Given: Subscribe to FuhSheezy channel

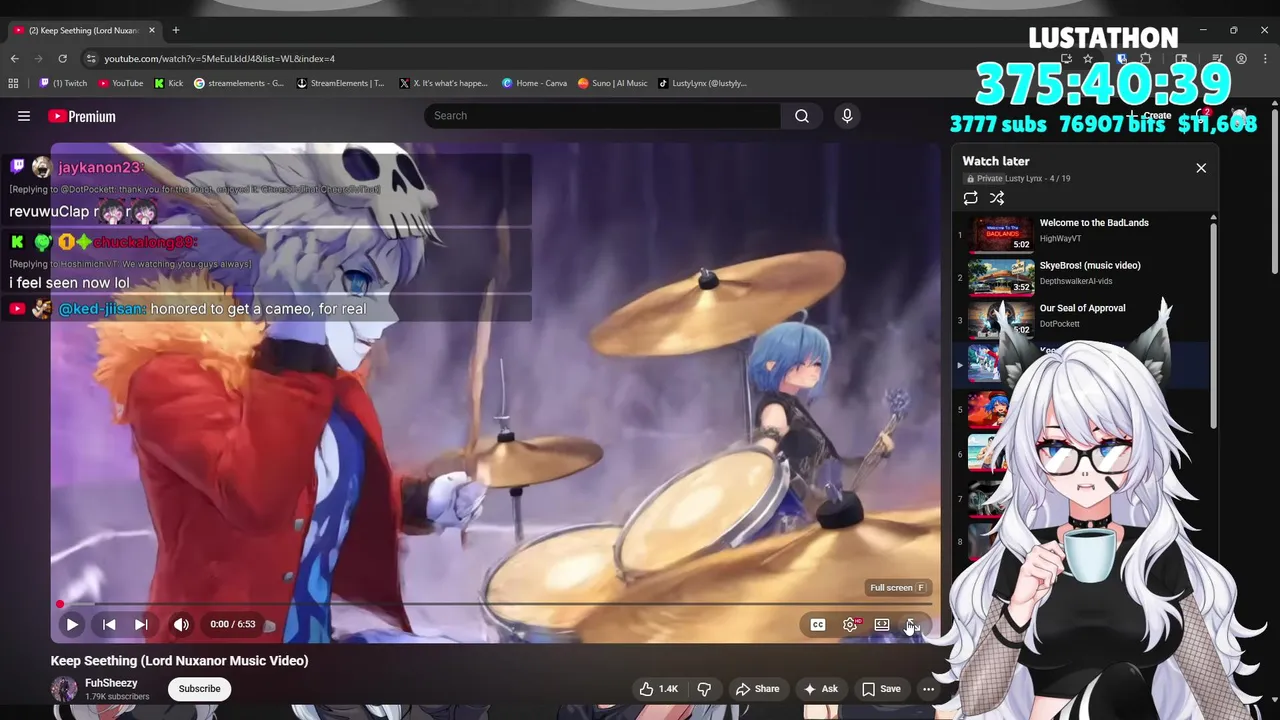Looking at the screenshot, I should click(199, 689).
